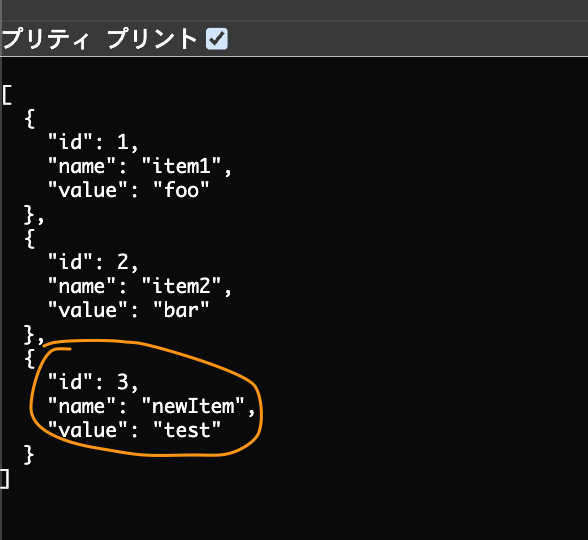The image size is (588, 540).
Task: Select the "item2" name value
Action: tap(182, 286)
